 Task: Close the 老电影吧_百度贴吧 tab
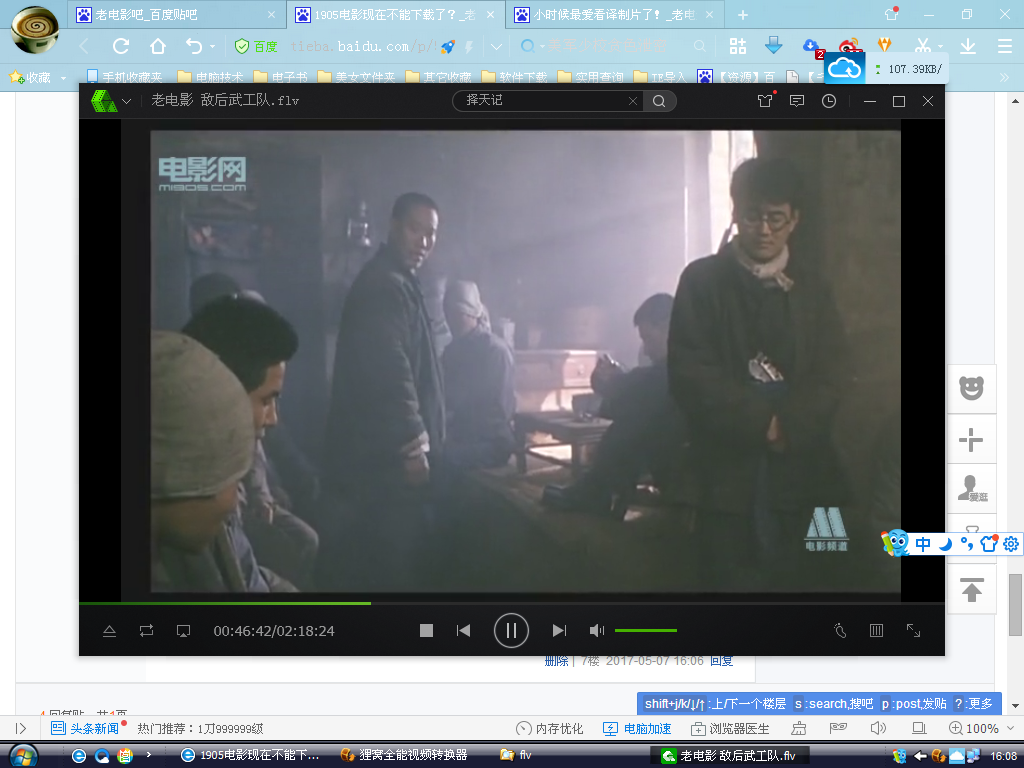[272, 14]
